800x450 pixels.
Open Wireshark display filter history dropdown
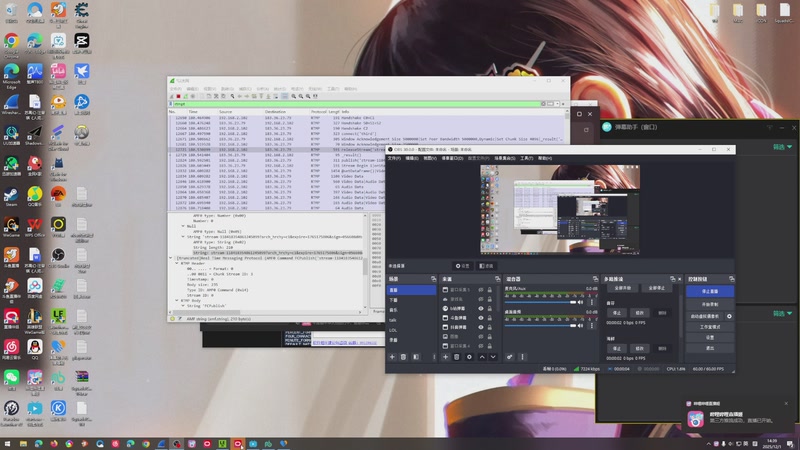click(x=557, y=104)
